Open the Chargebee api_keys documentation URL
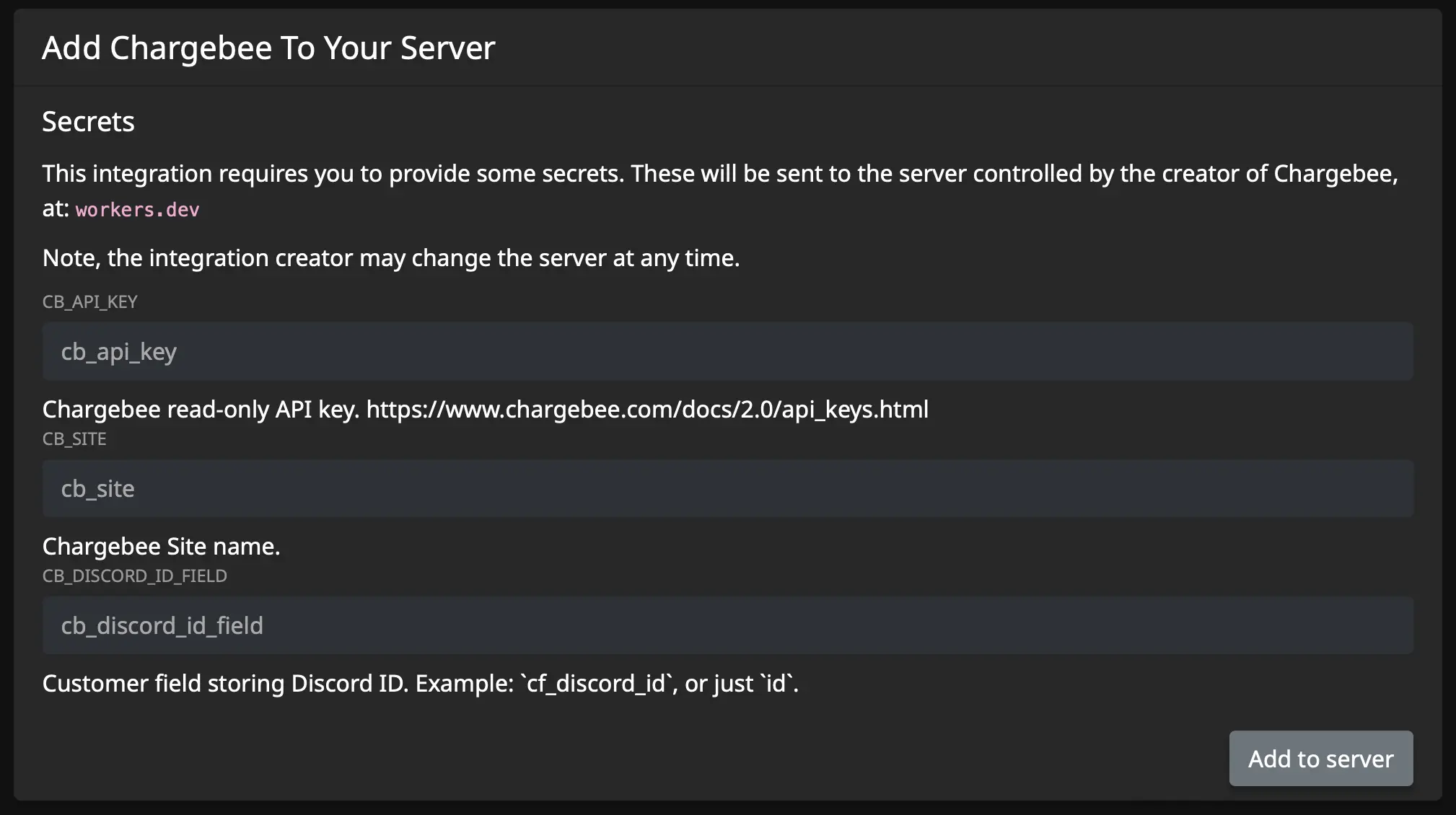The image size is (1456, 815). click(646, 409)
